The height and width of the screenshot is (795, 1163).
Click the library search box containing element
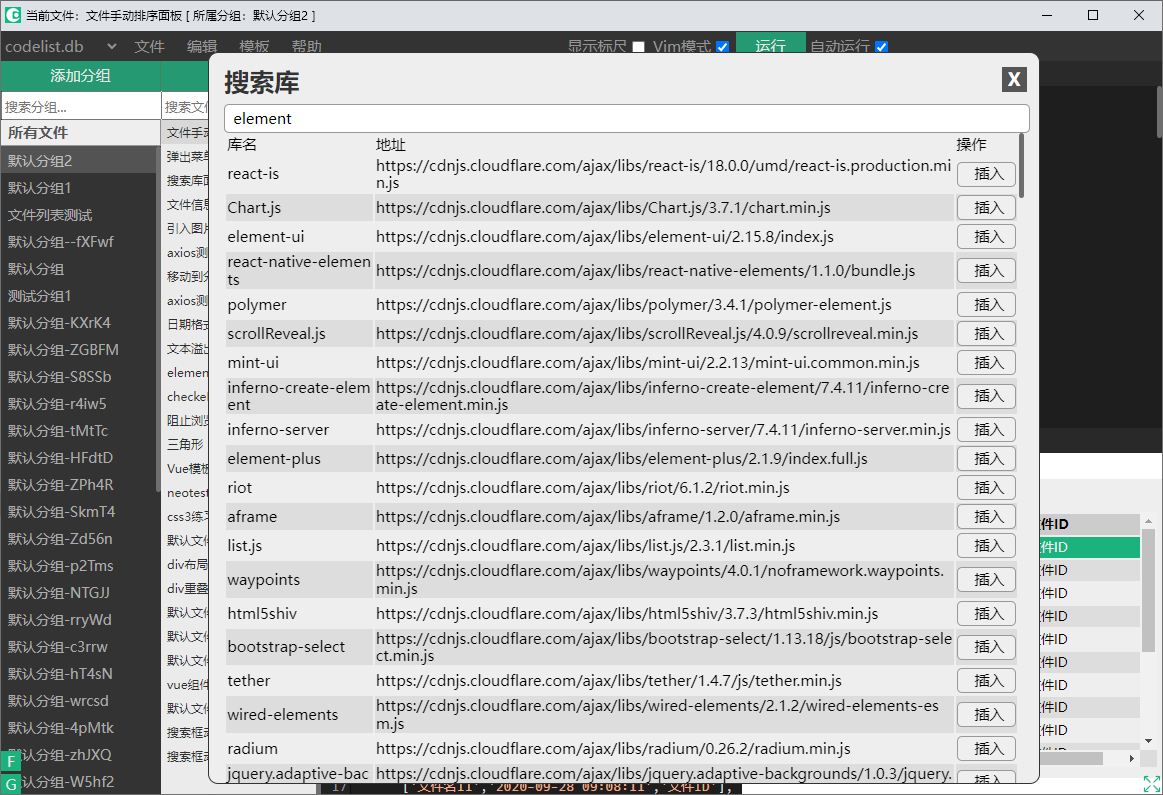tap(627, 119)
